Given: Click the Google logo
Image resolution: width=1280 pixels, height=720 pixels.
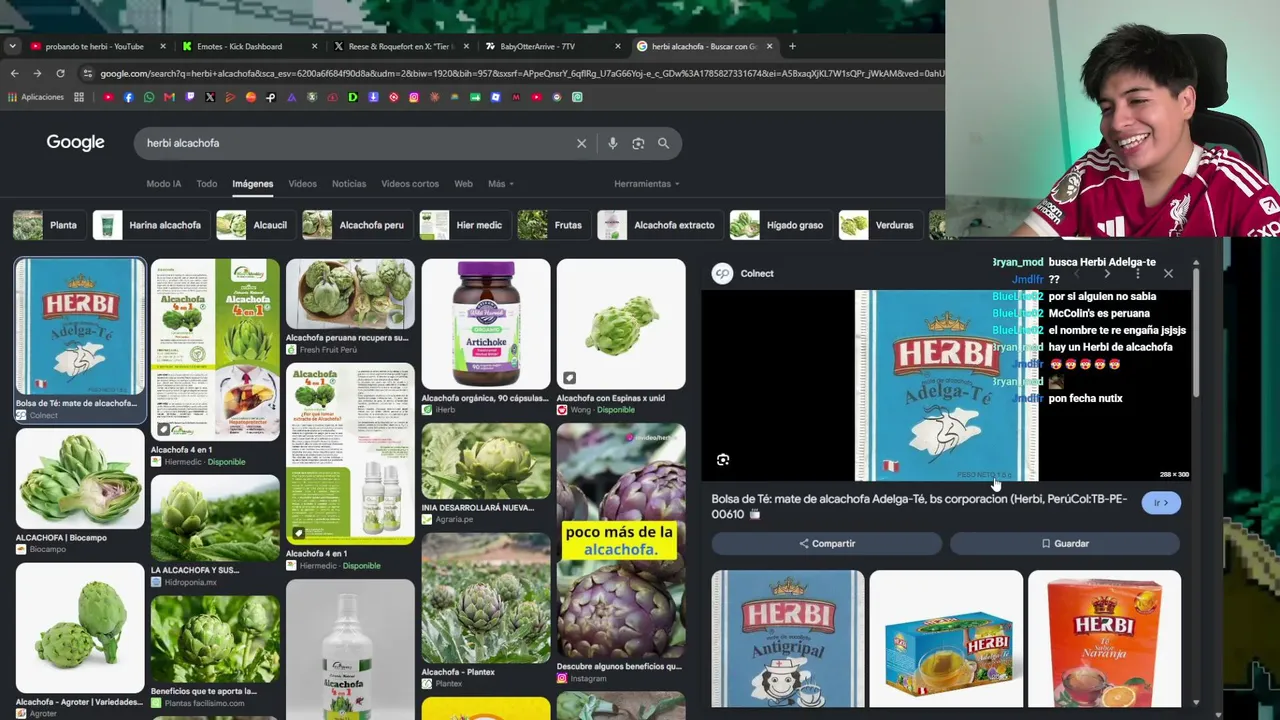Looking at the screenshot, I should [x=75, y=143].
